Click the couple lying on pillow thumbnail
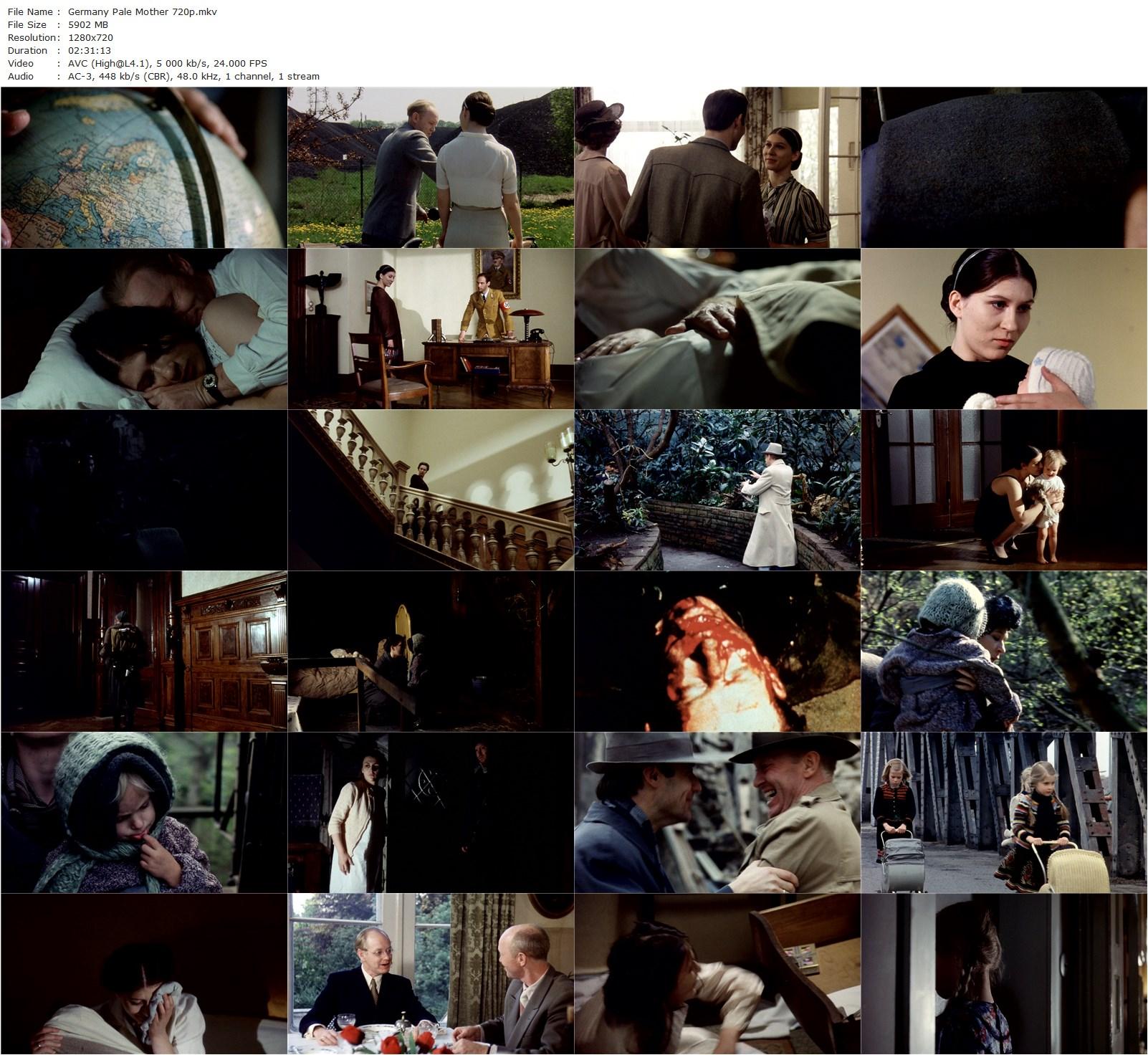The width and height of the screenshot is (1148, 1055). [143, 329]
